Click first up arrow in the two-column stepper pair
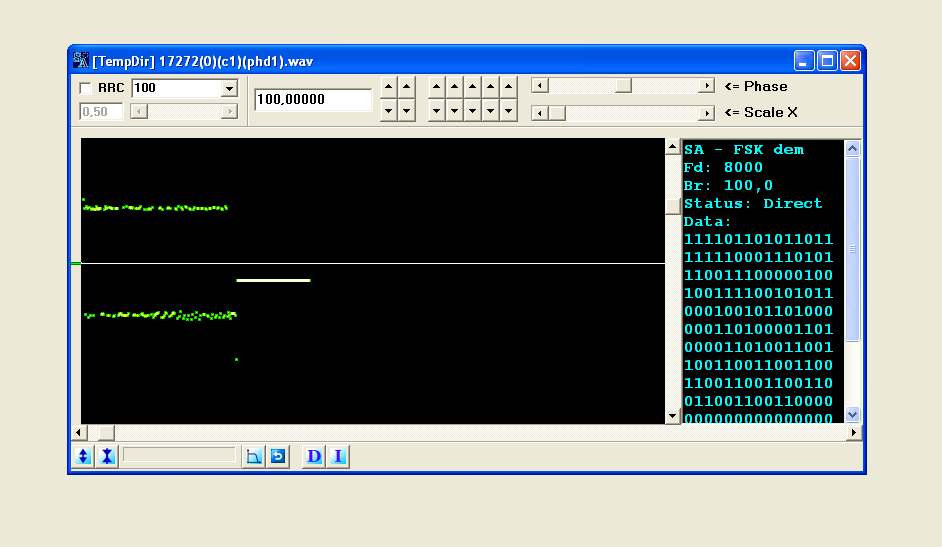Image resolution: width=942 pixels, height=547 pixels. click(x=389, y=87)
